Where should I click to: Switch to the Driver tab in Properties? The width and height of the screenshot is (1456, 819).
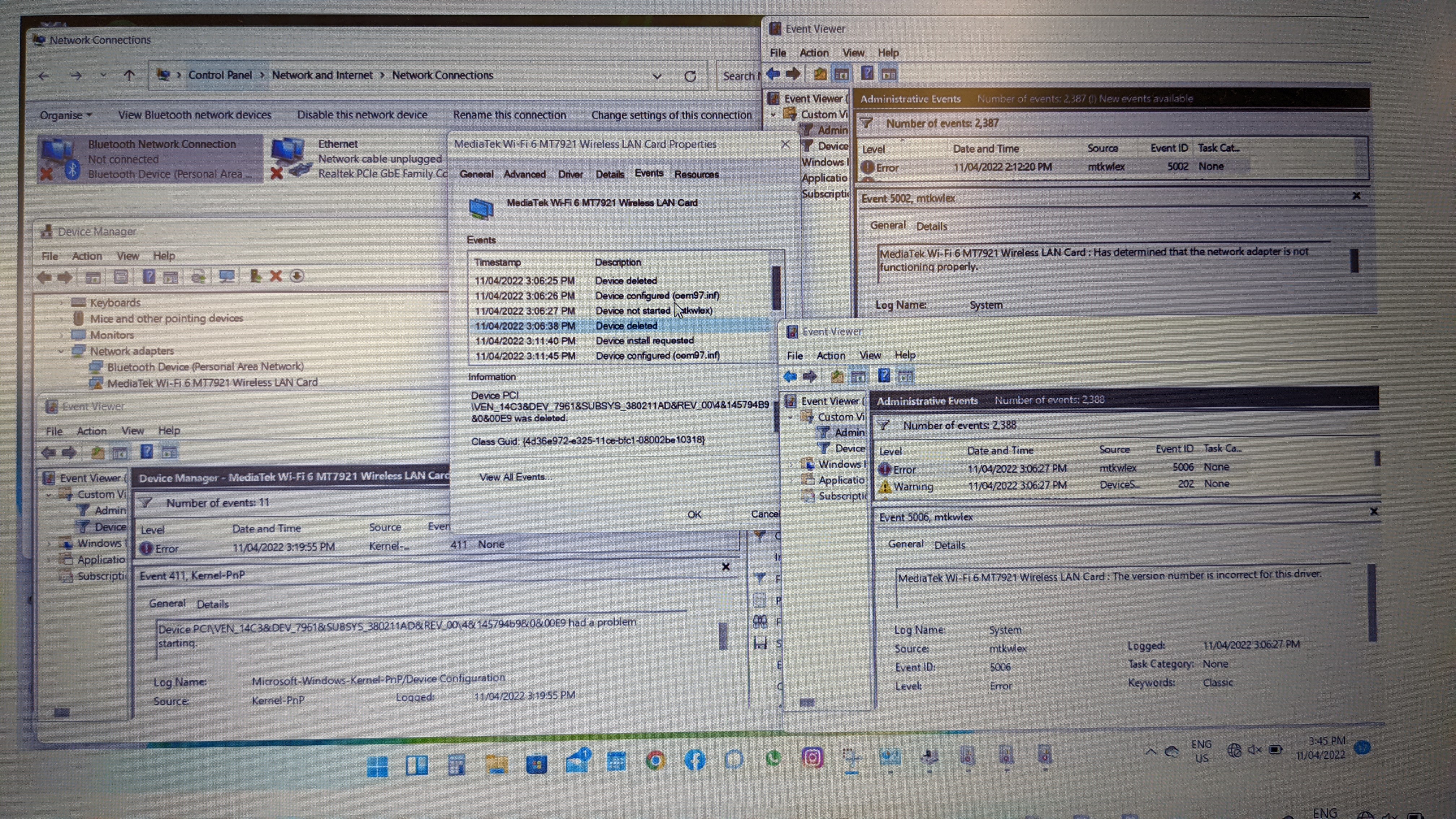(570, 174)
